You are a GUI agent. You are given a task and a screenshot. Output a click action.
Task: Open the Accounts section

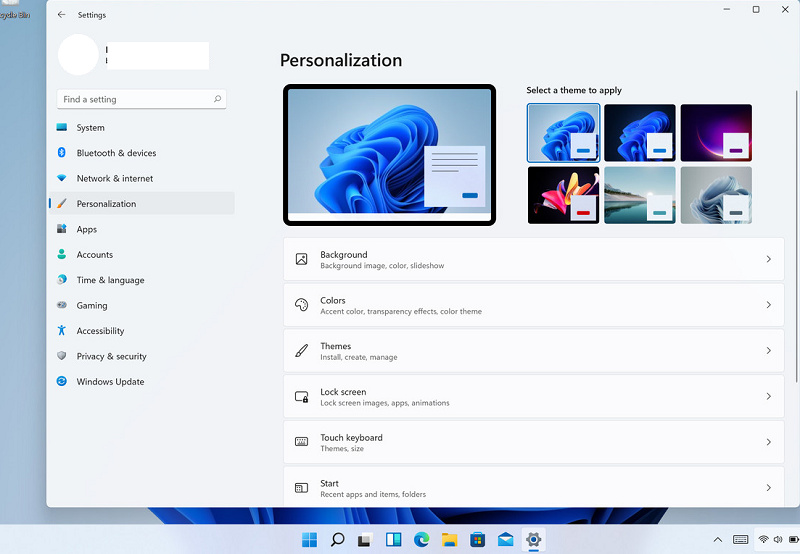142,255
